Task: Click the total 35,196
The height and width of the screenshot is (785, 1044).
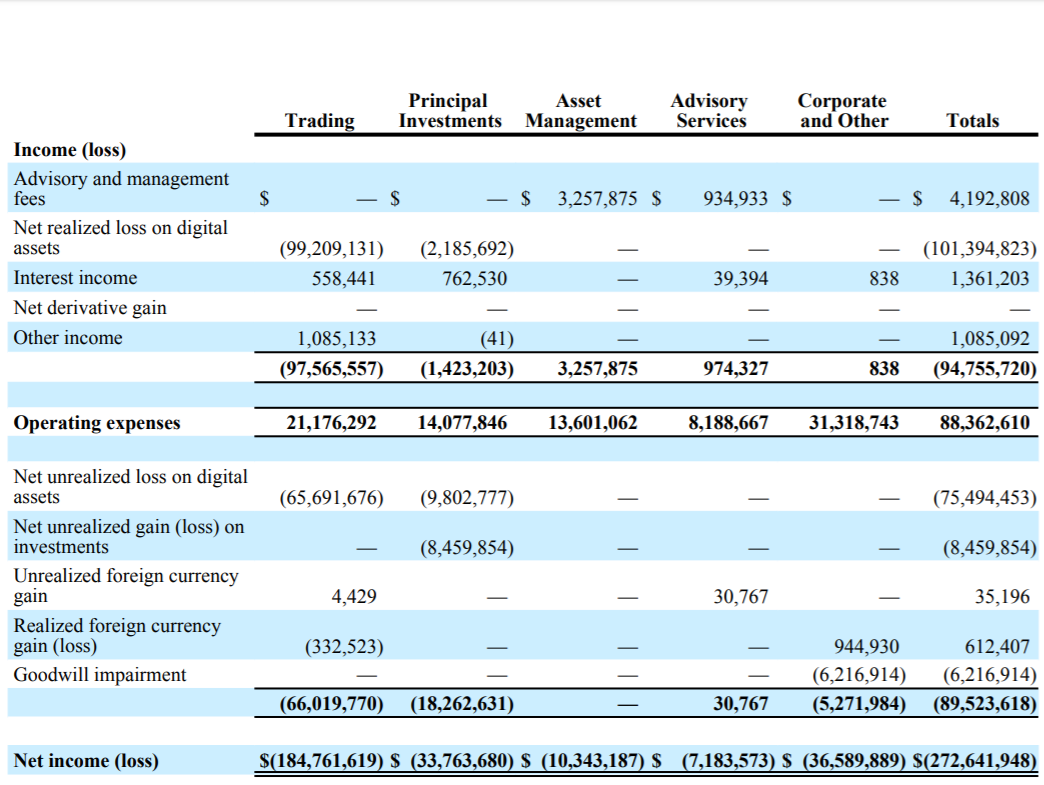Action: [x=1002, y=597]
